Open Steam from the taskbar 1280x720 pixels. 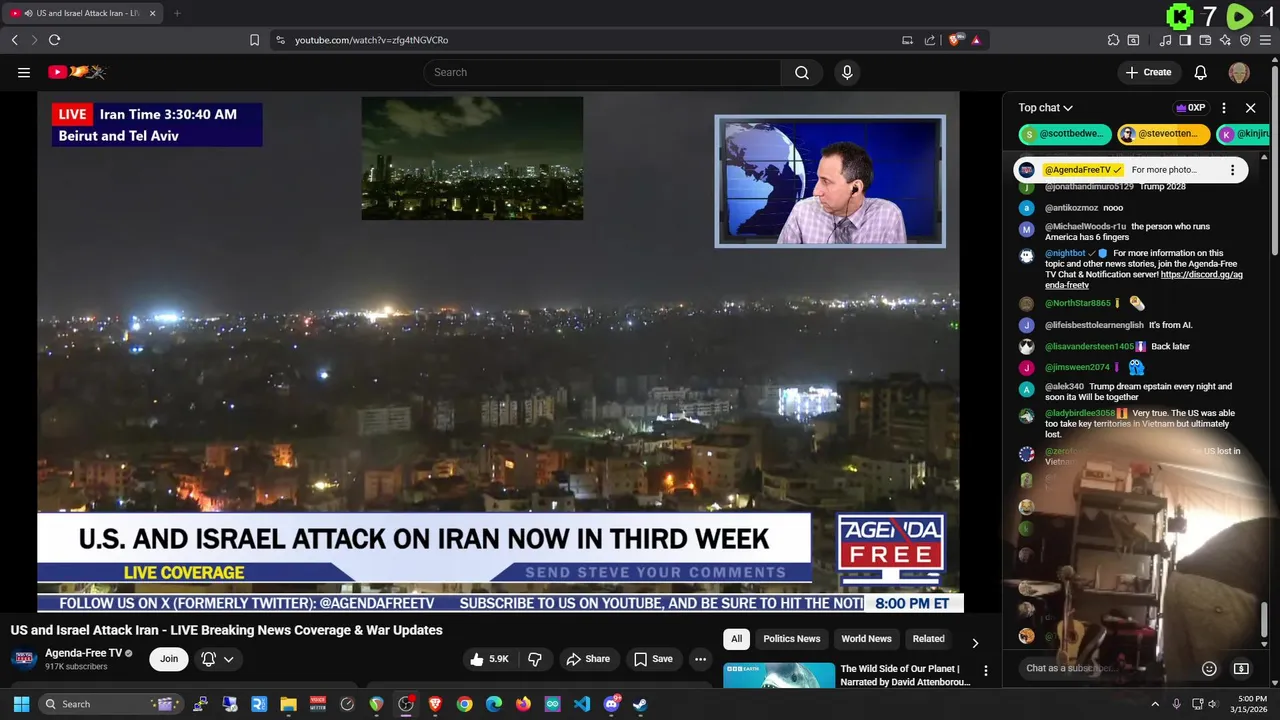tap(640, 704)
